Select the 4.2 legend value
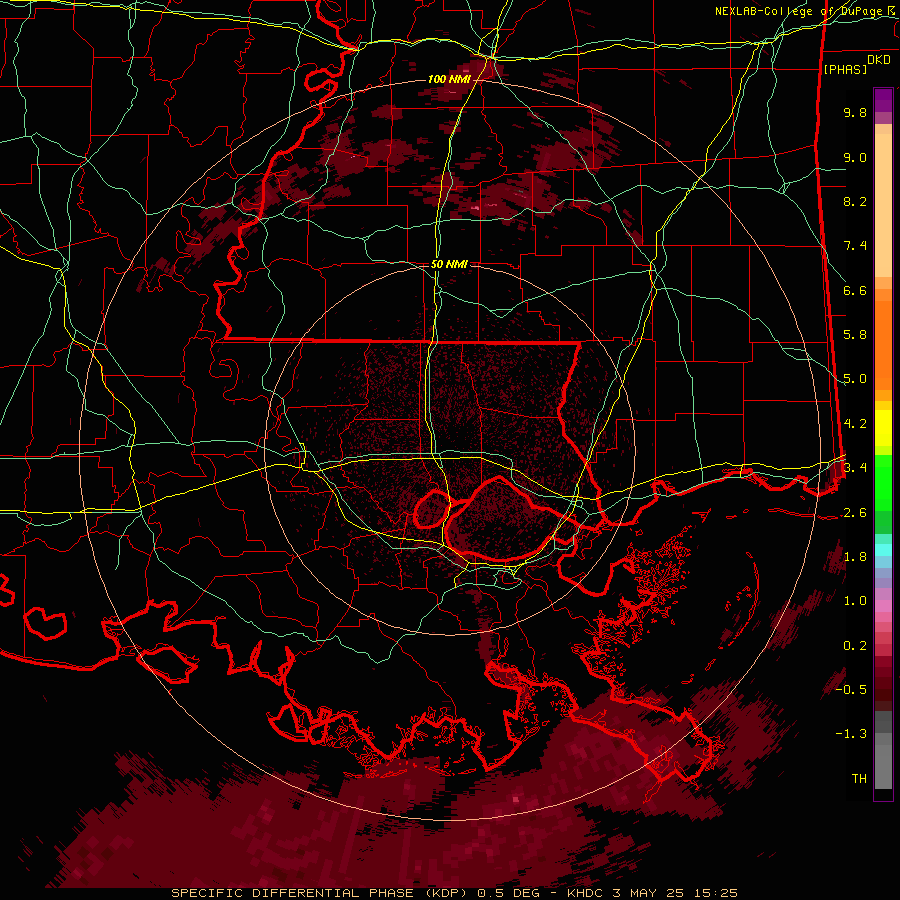The height and width of the screenshot is (900, 900). tap(855, 424)
